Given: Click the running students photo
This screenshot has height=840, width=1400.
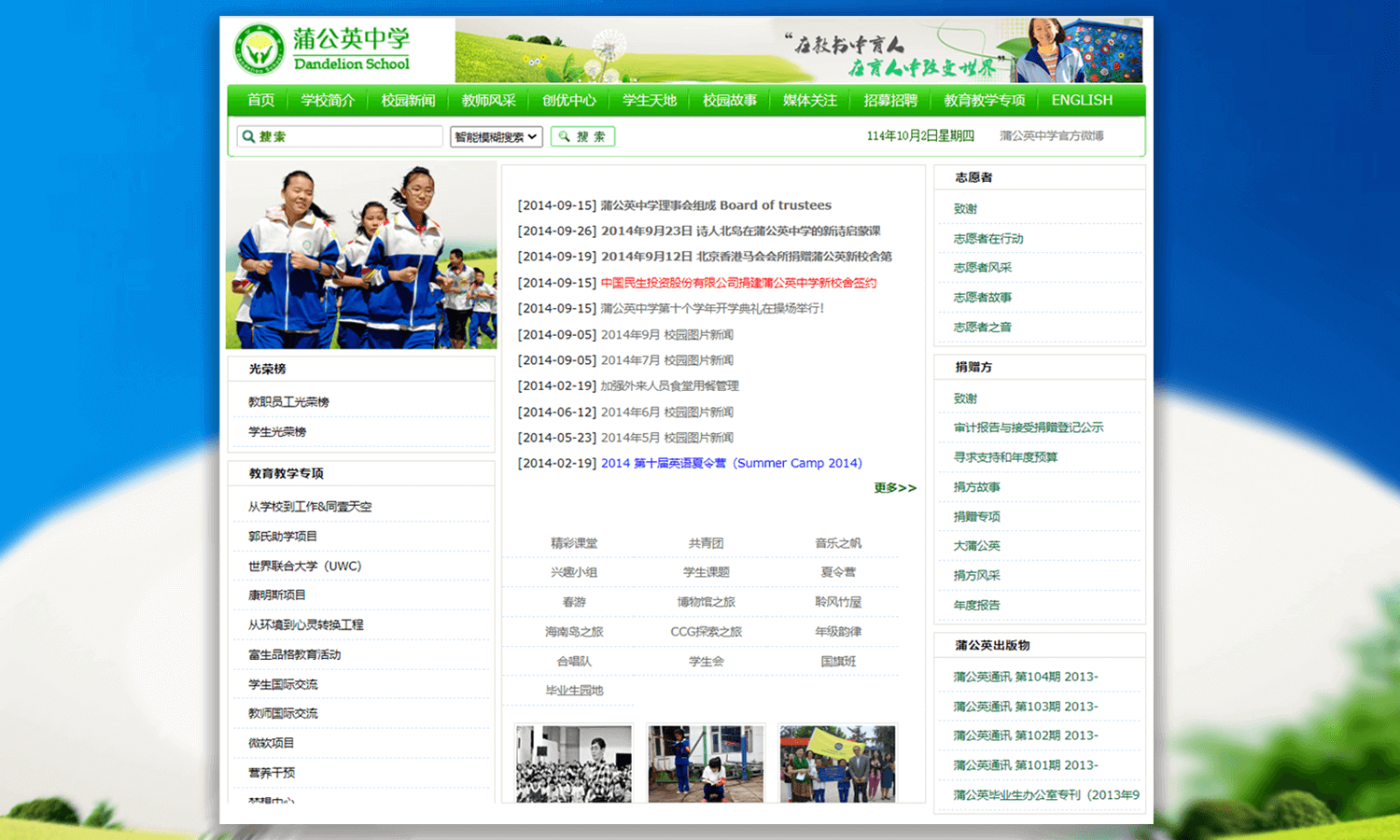Looking at the screenshot, I should [361, 255].
